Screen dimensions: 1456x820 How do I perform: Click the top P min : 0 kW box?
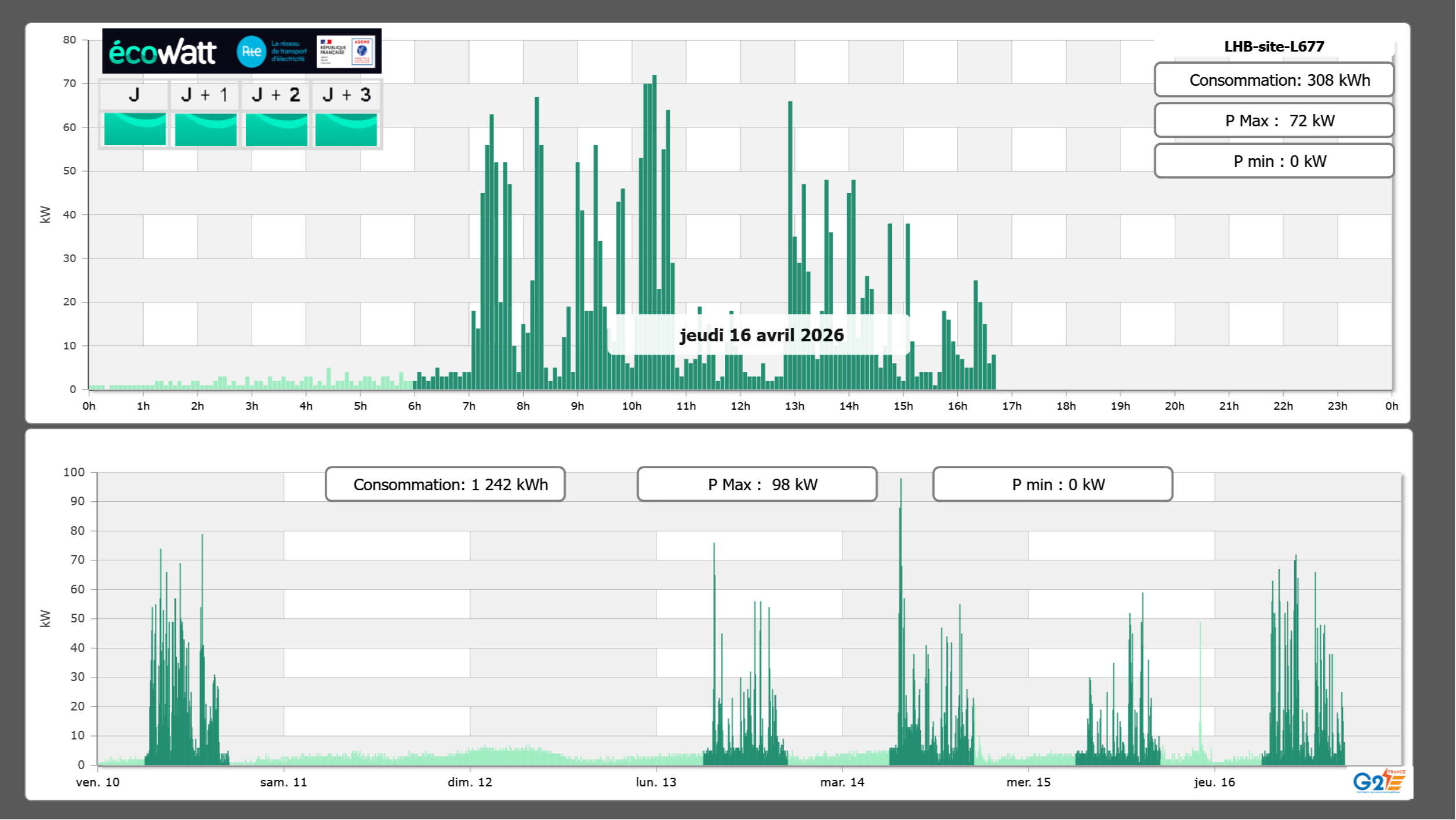click(x=1273, y=161)
